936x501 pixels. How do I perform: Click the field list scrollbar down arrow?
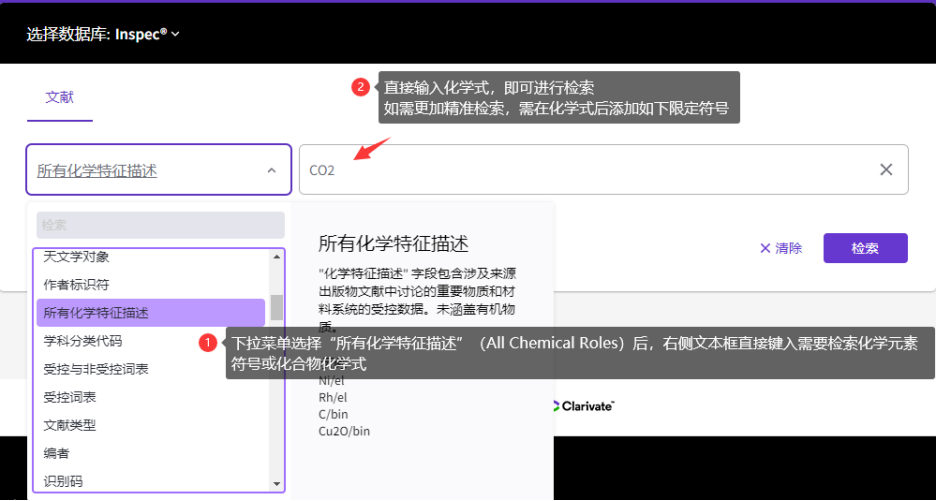click(276, 484)
